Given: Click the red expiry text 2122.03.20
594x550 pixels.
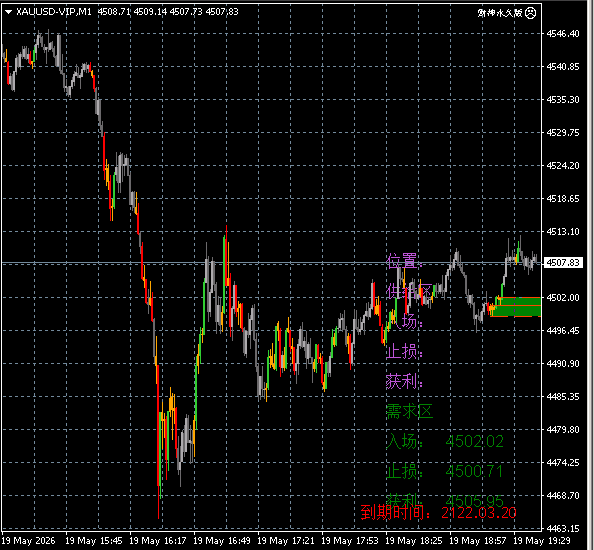Looking at the screenshot, I should pyautogui.click(x=479, y=513).
